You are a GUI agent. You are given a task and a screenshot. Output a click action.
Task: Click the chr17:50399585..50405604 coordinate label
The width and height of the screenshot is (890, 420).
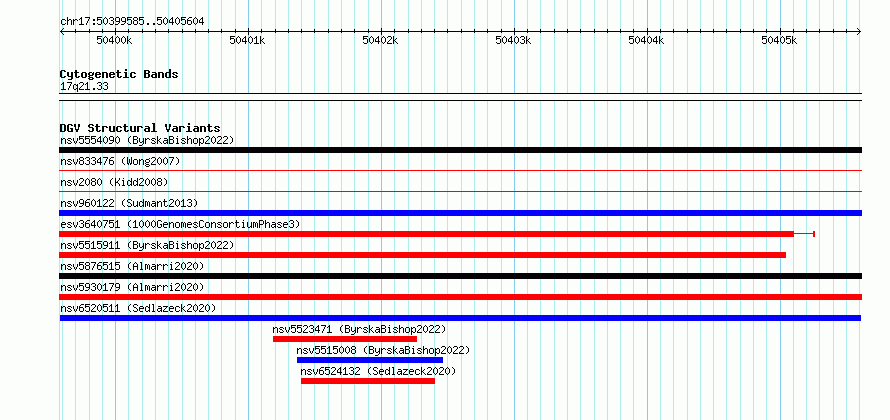132,22
